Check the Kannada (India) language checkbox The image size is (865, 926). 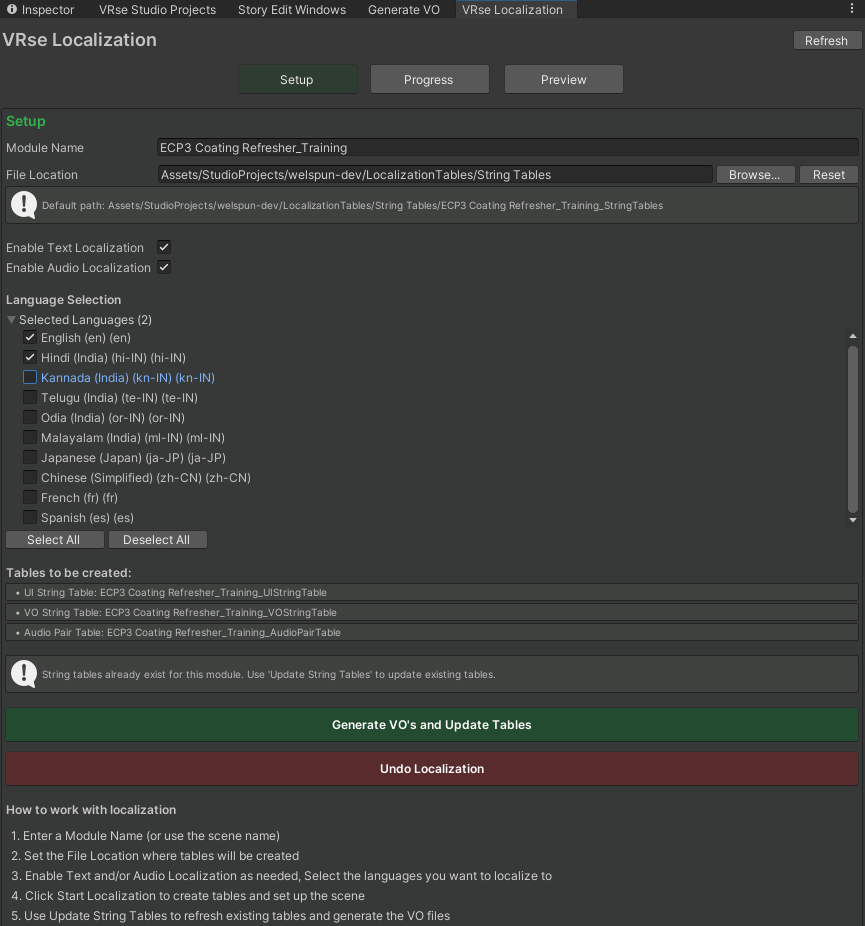30,377
